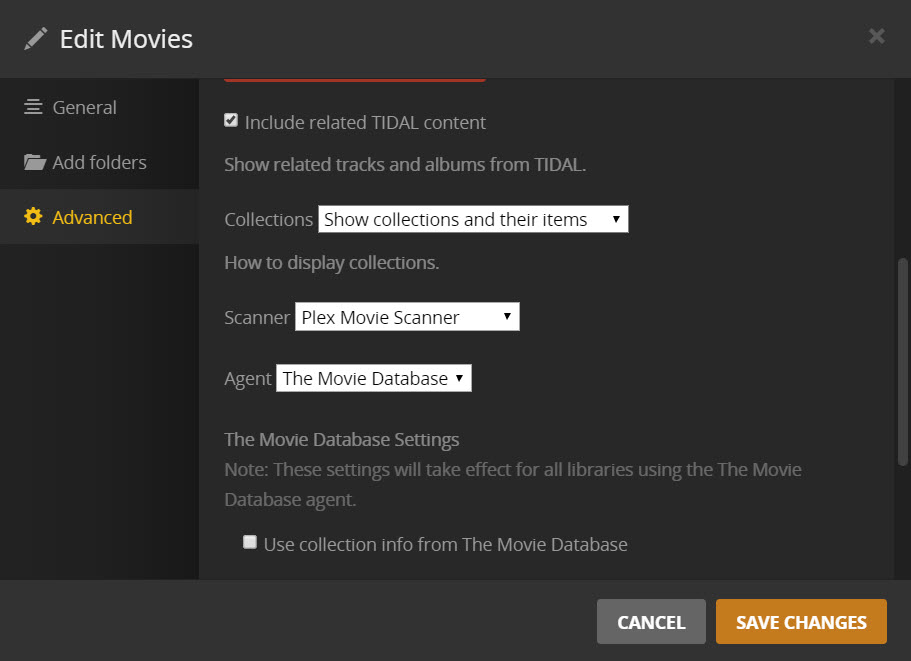Go to the Add folders tab
The width and height of the screenshot is (911, 661).
(x=99, y=162)
